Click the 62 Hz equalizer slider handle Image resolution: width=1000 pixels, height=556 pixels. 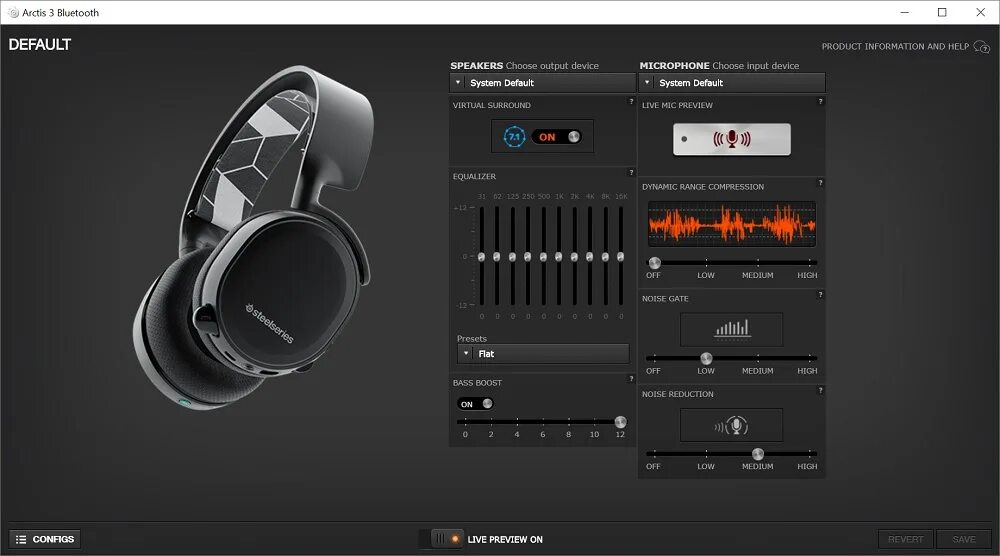pos(497,257)
